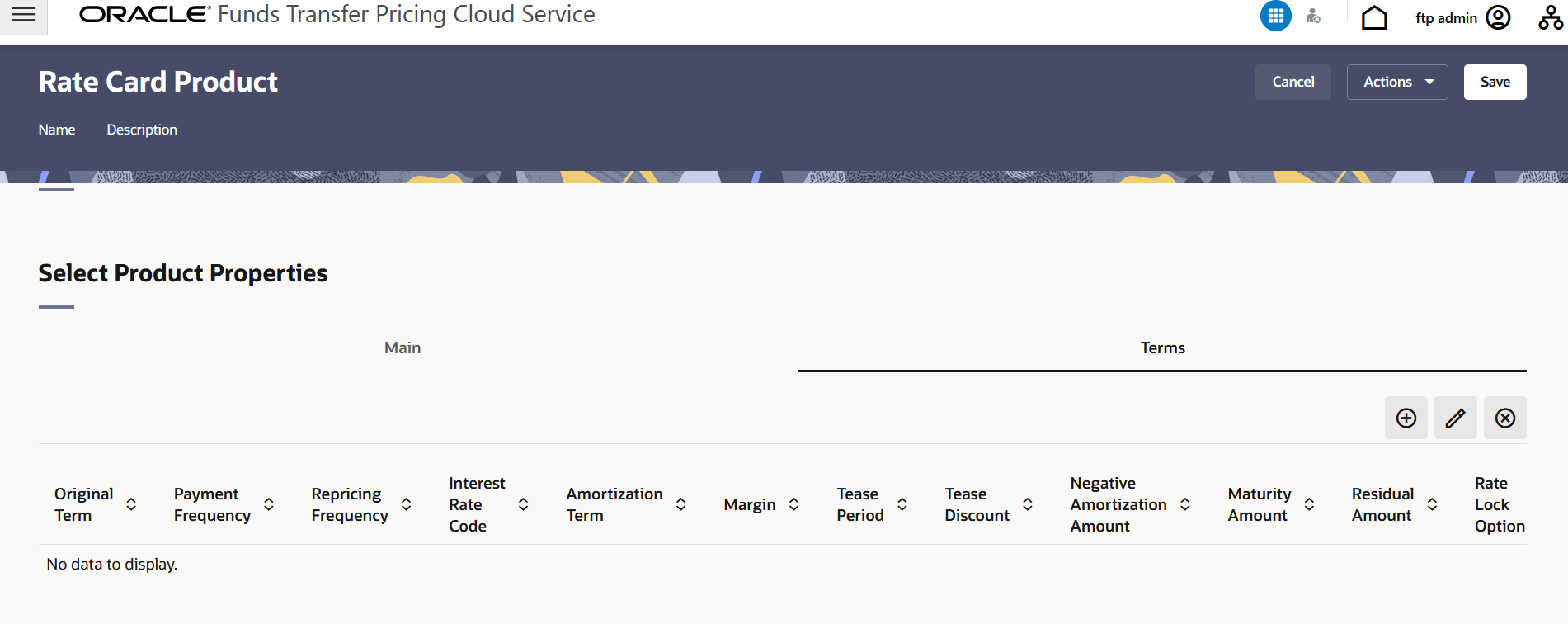The image size is (1568, 624).
Task: Sort by Interest Rate Code column
Action: click(x=524, y=504)
